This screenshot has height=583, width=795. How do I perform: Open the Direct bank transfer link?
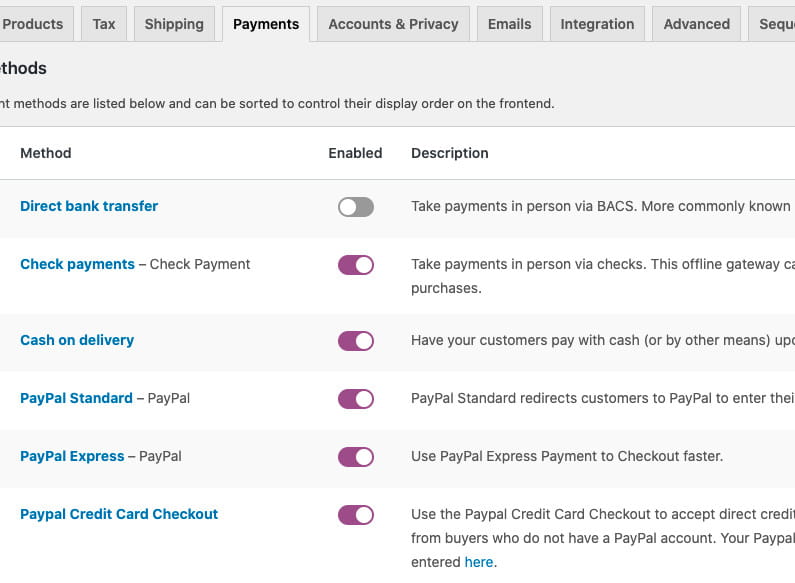[x=89, y=206]
